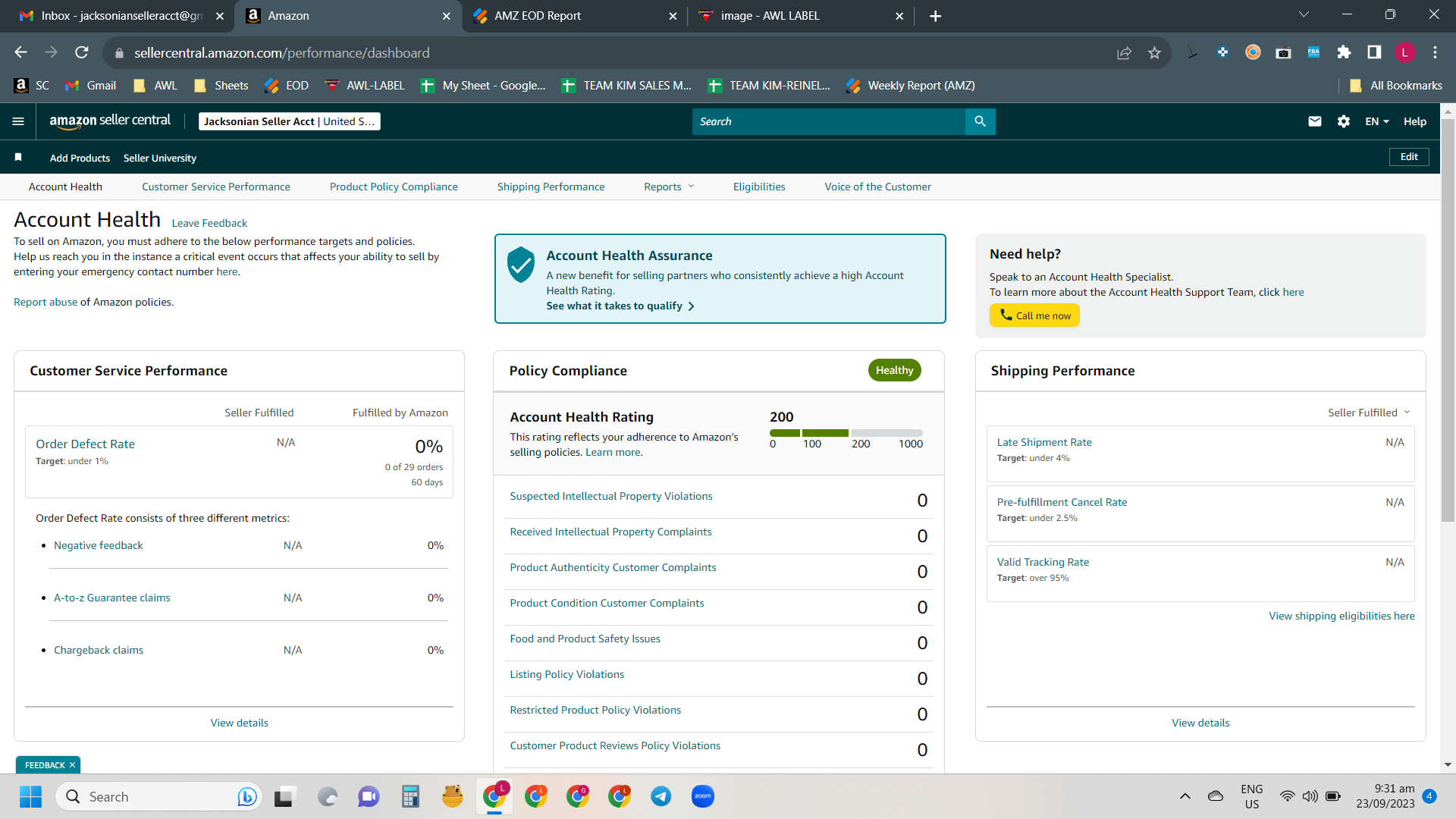Open the Seller Central hamburger menu

[18, 121]
